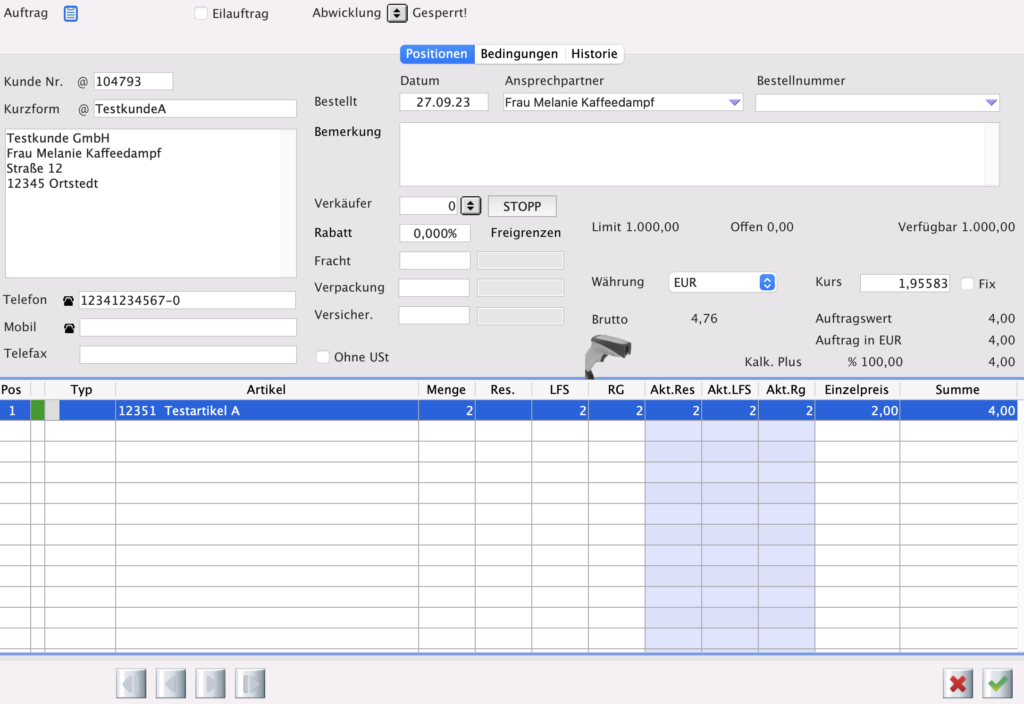Open the Ansprechpartner dropdown

(x=734, y=102)
